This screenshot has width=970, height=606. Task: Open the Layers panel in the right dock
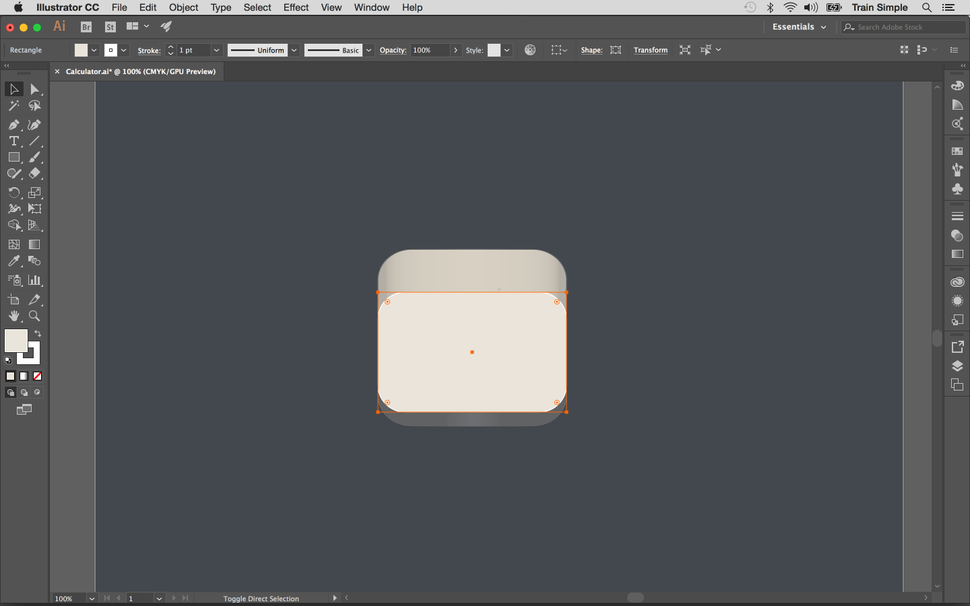click(957, 365)
